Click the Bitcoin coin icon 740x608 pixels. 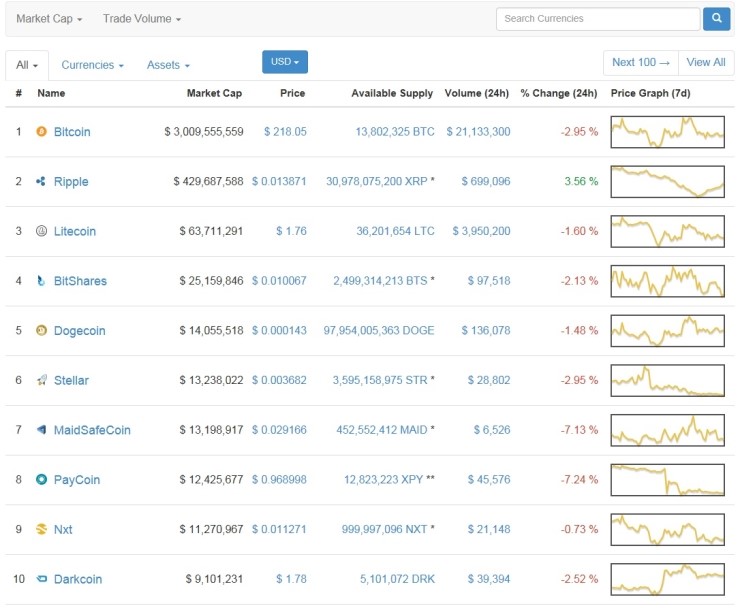coord(42,132)
